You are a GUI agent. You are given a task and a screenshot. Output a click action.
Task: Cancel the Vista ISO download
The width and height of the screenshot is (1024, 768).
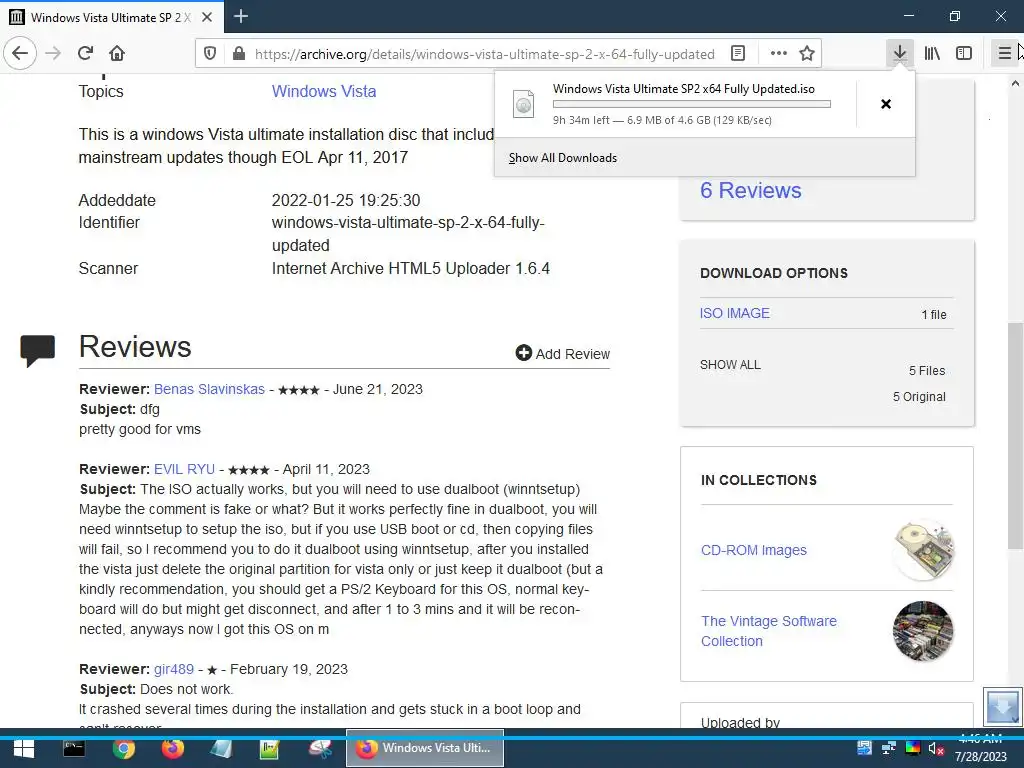tap(886, 104)
